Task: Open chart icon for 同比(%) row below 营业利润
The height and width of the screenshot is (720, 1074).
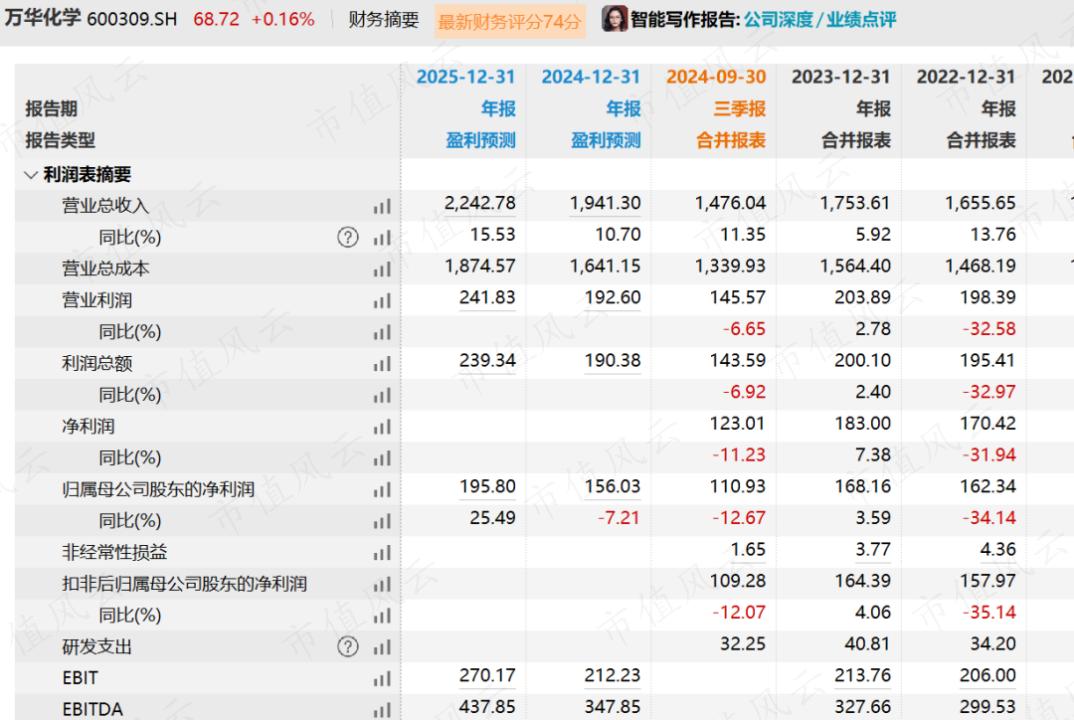Action: click(x=382, y=332)
